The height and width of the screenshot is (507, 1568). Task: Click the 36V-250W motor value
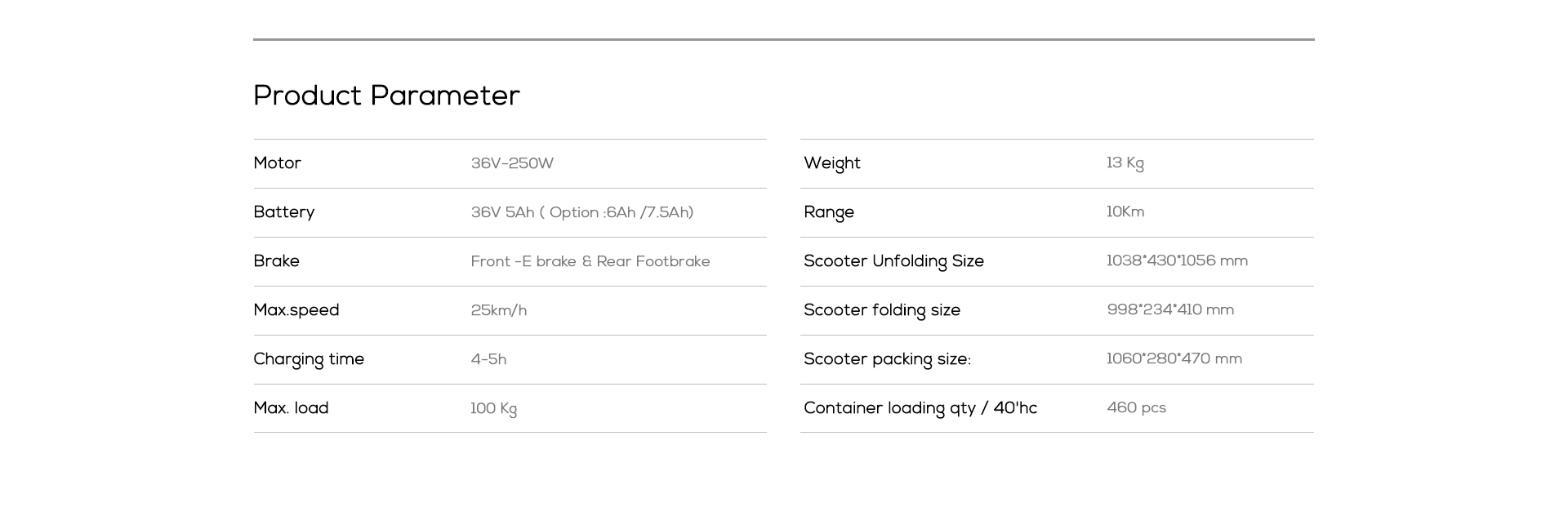click(x=512, y=163)
